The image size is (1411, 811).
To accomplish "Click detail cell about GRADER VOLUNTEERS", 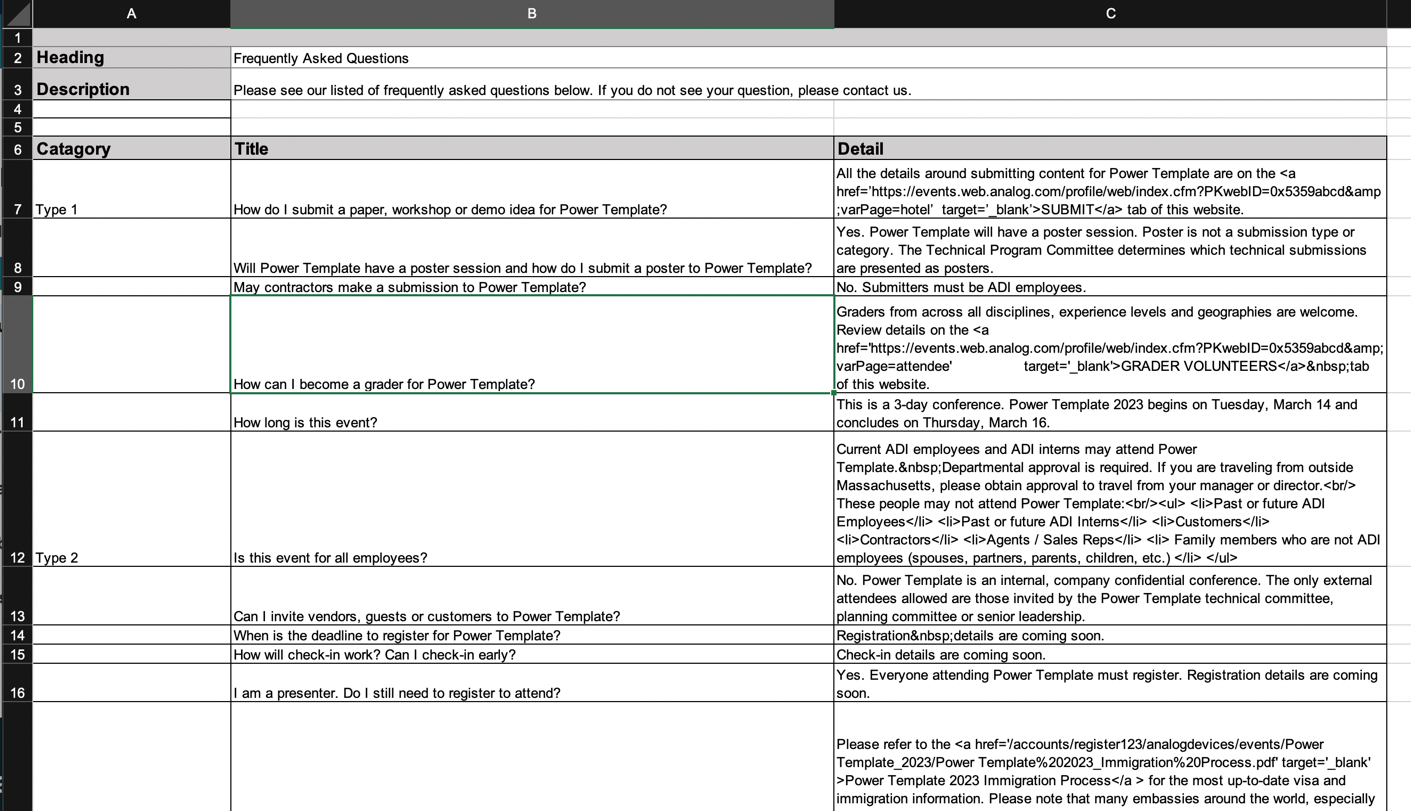I will coord(1110,344).
